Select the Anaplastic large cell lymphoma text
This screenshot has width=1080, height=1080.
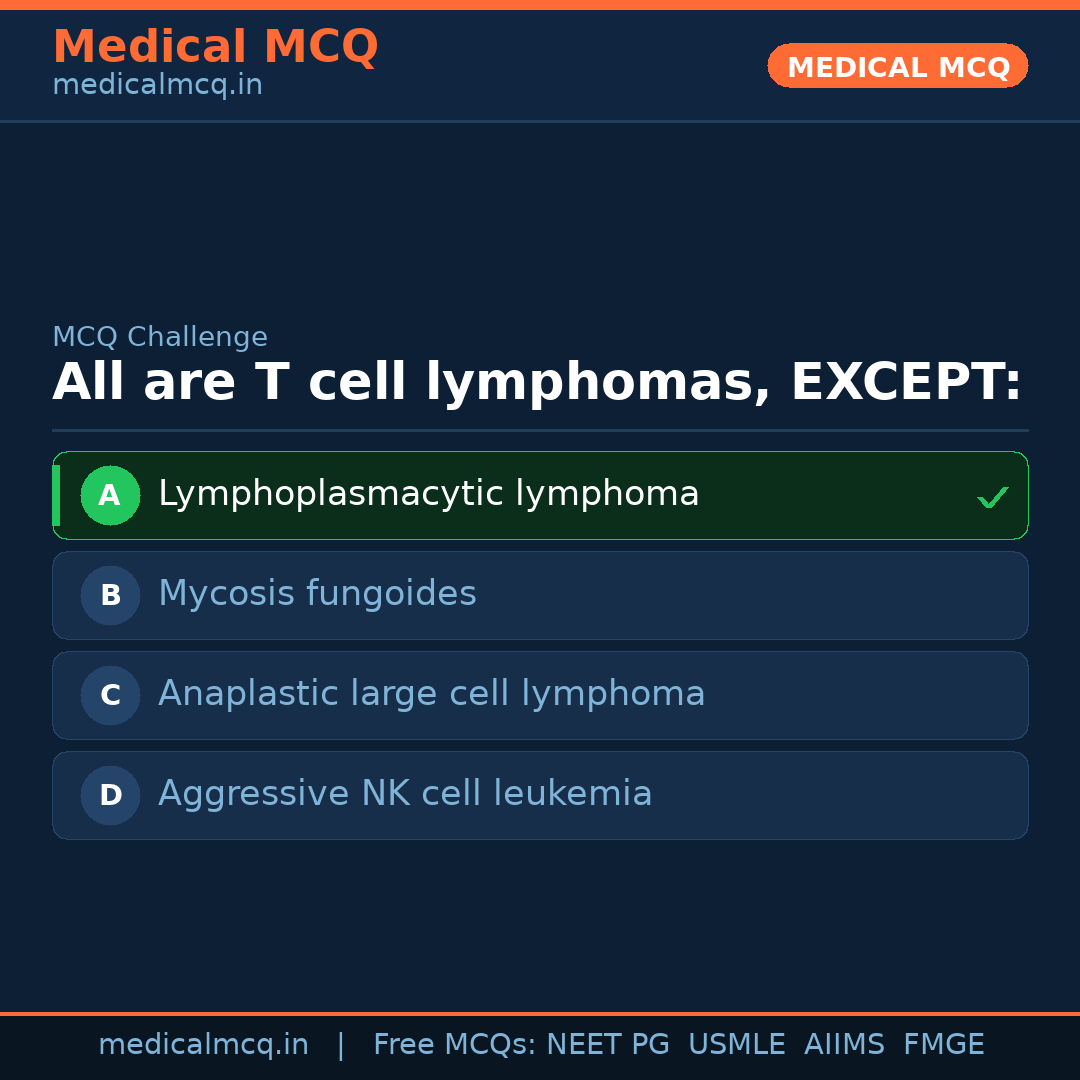[x=431, y=694]
